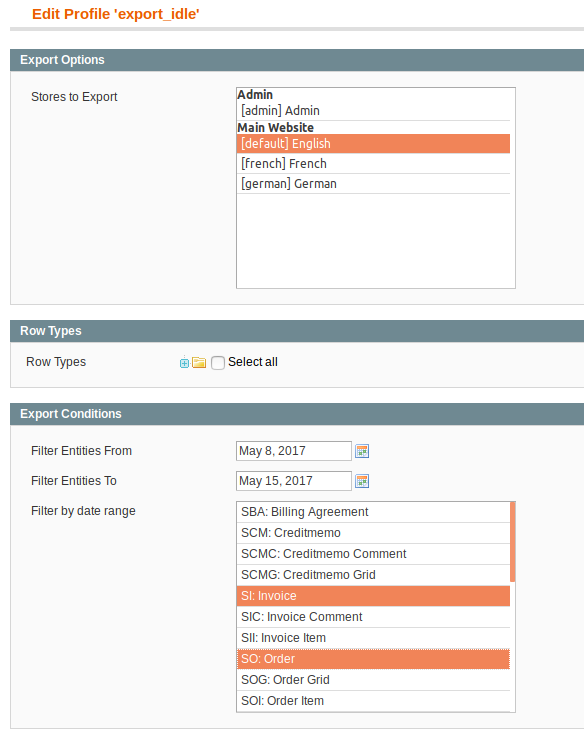Edit the Filter Entities To date field

294,481
